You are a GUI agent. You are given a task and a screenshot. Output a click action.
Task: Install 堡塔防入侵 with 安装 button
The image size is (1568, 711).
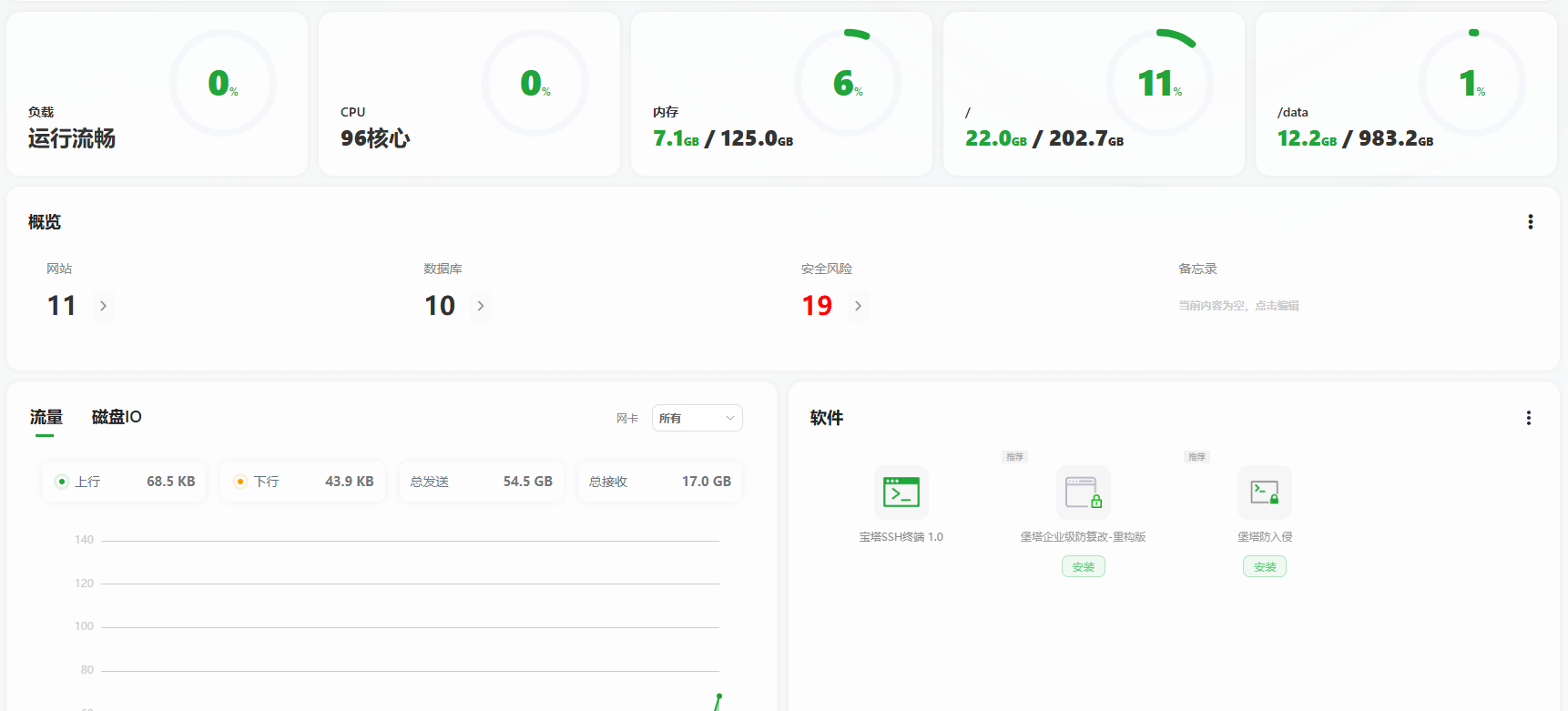(1264, 567)
